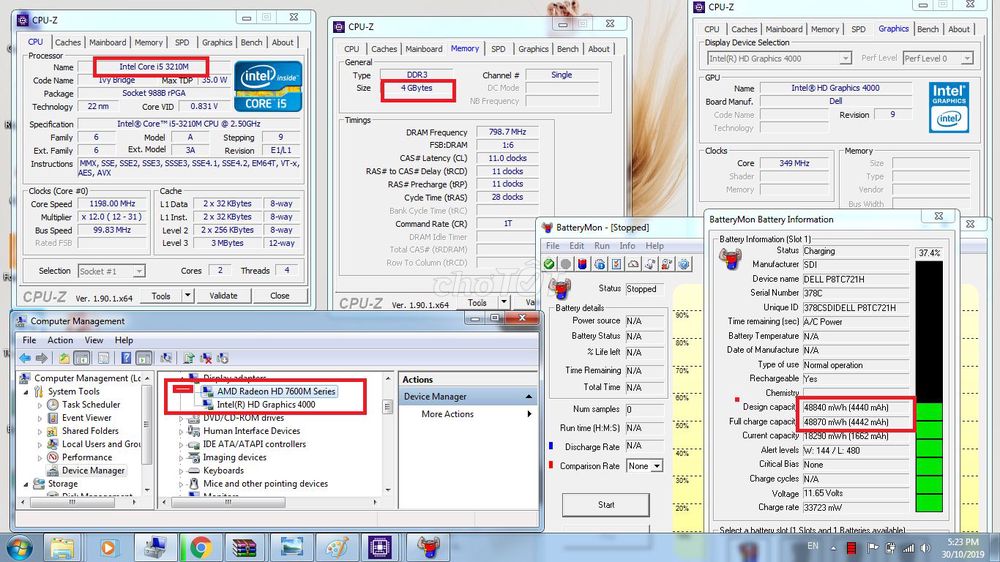Screen dimensions: 1000x562
Task: Switch to the Caches tab in the CPU-Z CPU window
Action: point(68,42)
